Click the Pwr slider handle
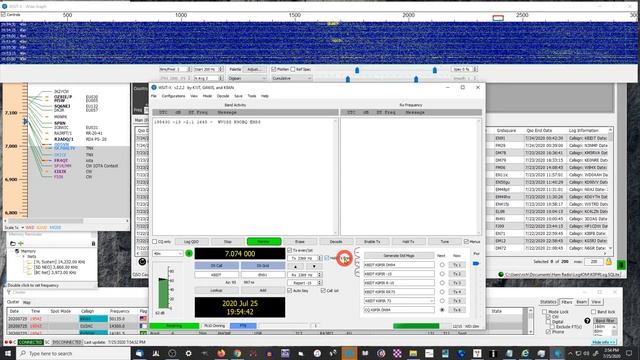The width and height of the screenshot is (640, 360). pyautogui.click(x=476, y=264)
